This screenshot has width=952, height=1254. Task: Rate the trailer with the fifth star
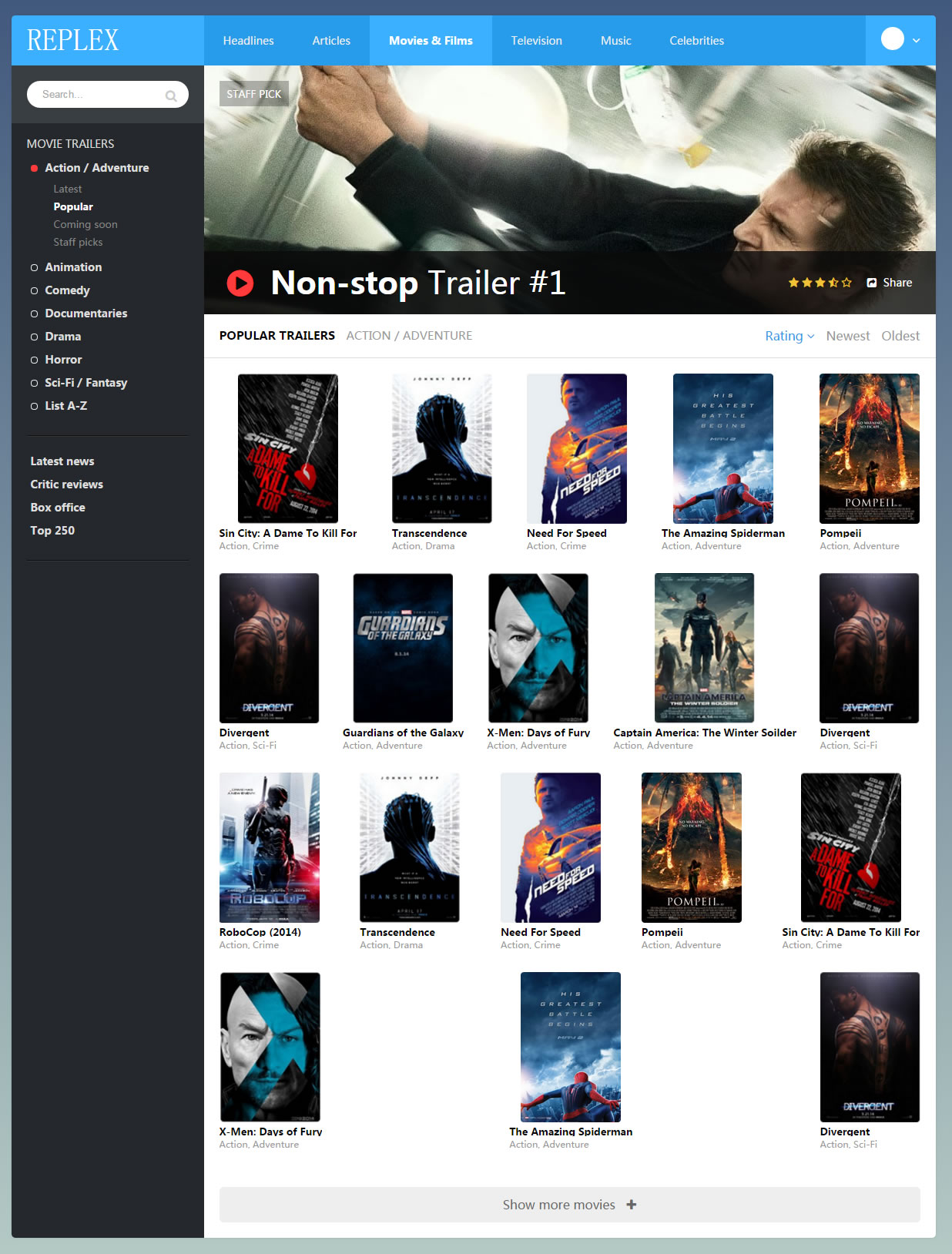point(847,283)
